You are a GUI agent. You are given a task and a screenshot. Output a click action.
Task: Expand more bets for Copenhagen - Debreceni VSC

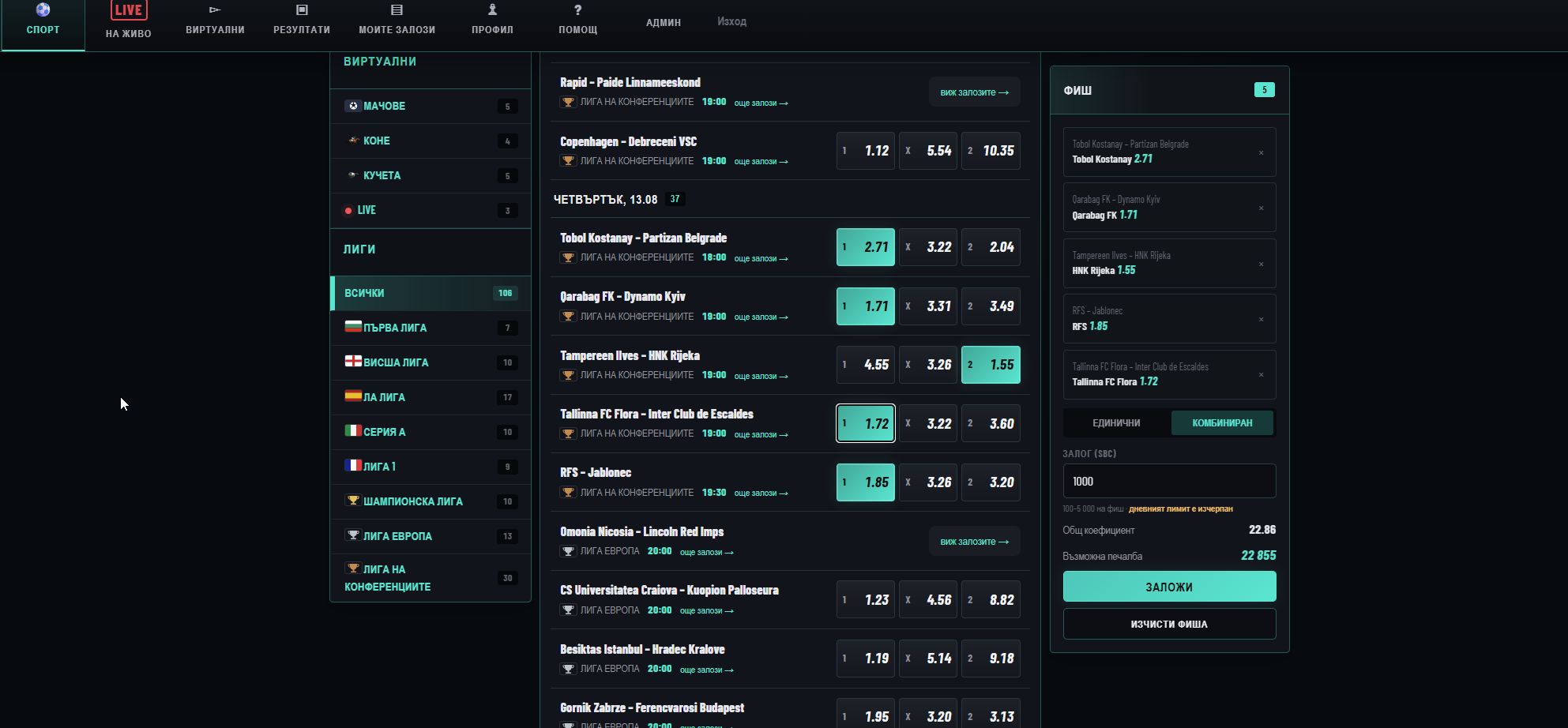(x=761, y=162)
